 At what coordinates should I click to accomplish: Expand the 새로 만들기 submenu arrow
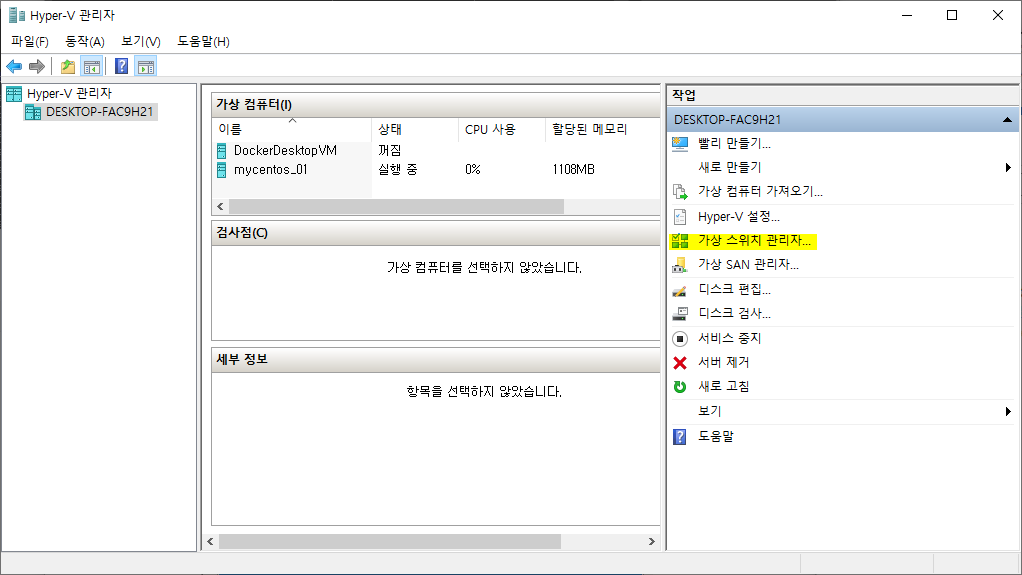click(1008, 168)
